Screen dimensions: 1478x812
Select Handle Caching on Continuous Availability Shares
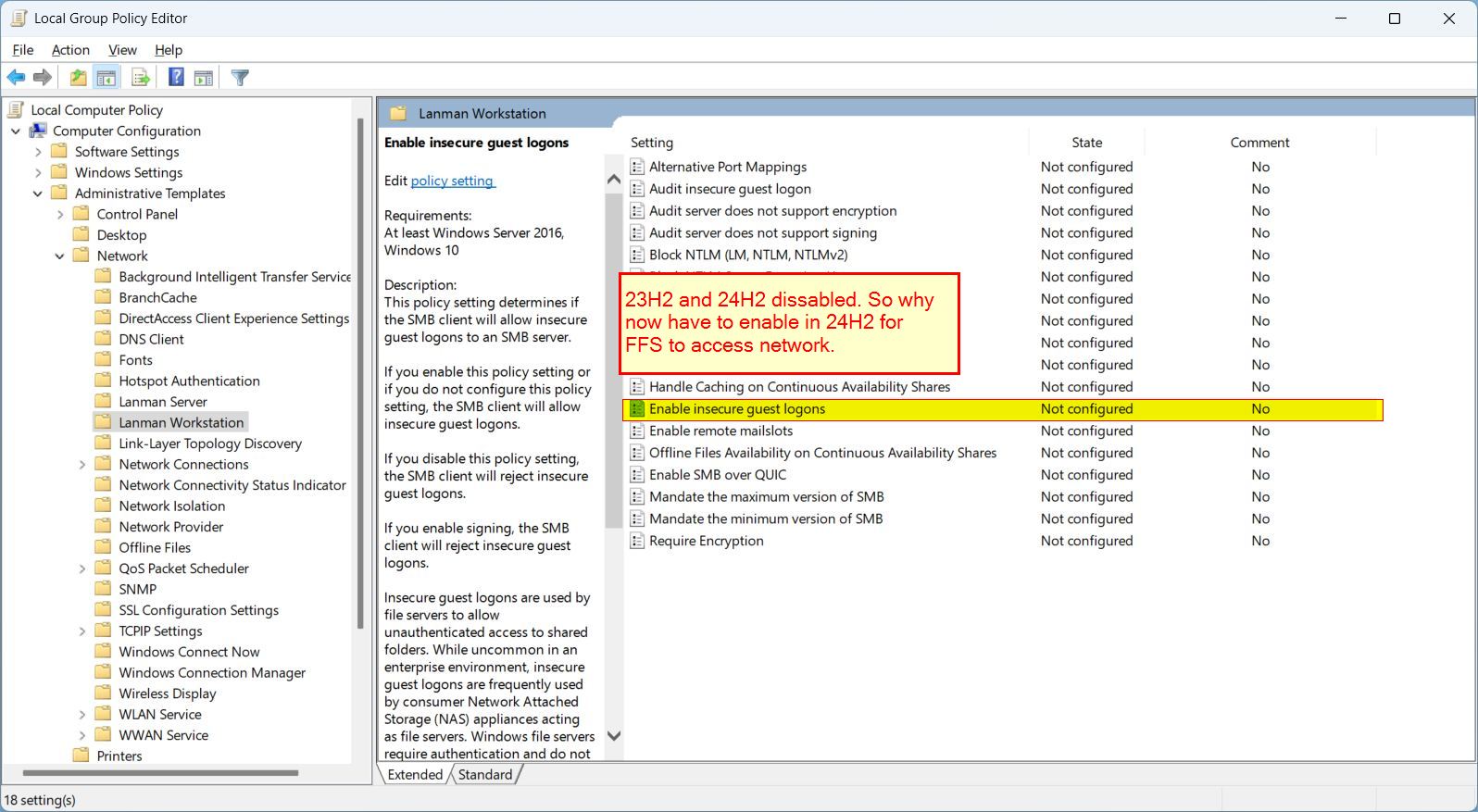point(799,387)
